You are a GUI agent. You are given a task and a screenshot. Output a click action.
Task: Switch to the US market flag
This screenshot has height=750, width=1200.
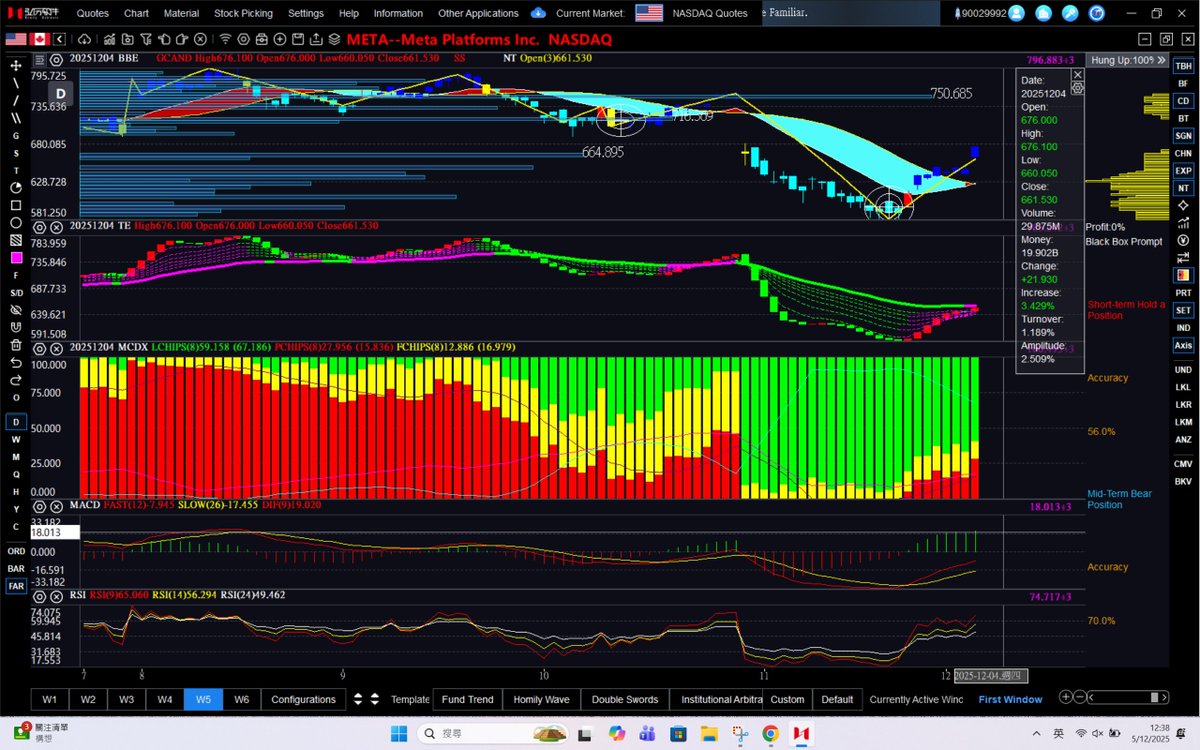[16, 39]
